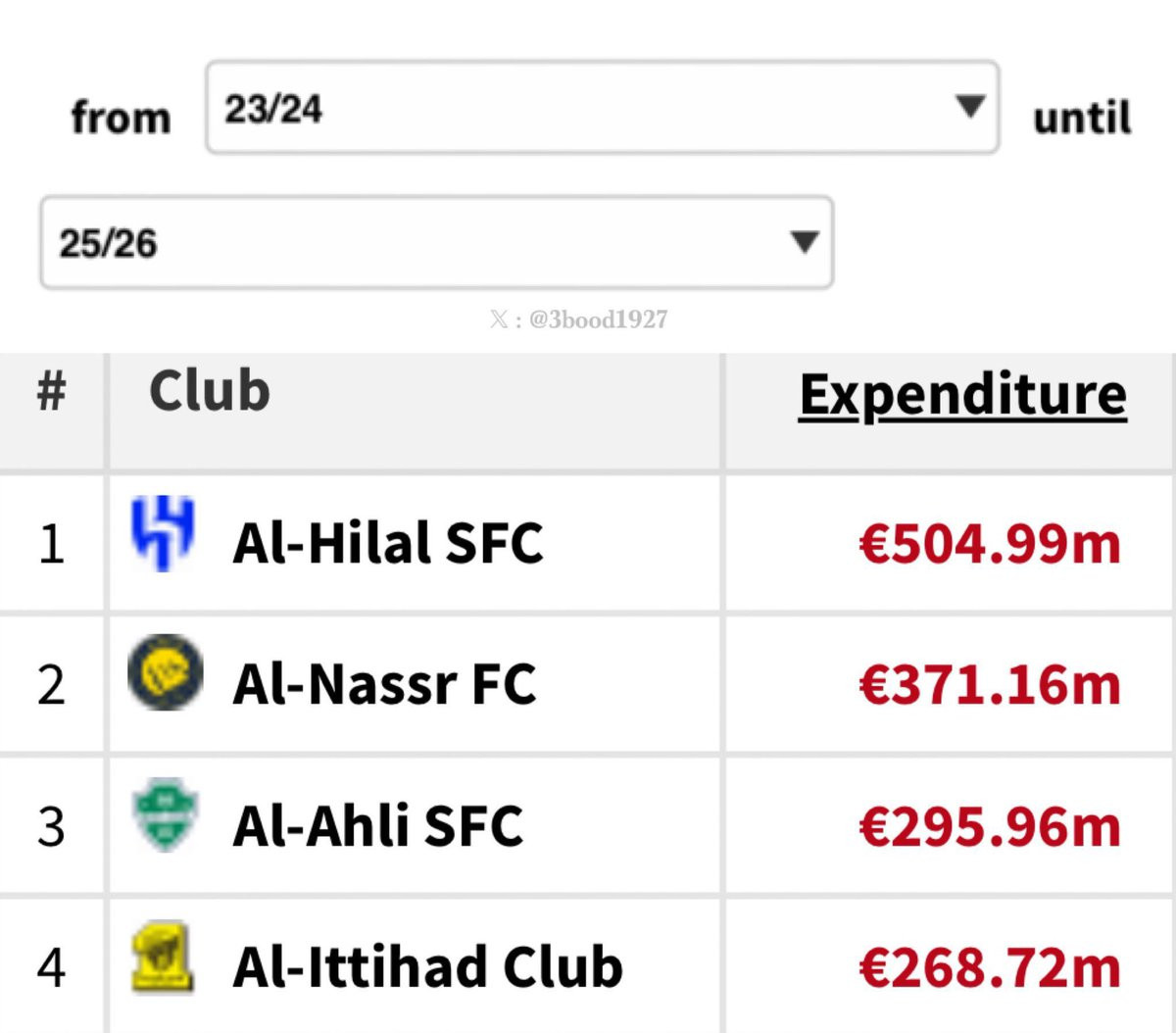Click the Club column header
This screenshot has height=1033, width=1176.
point(210,391)
